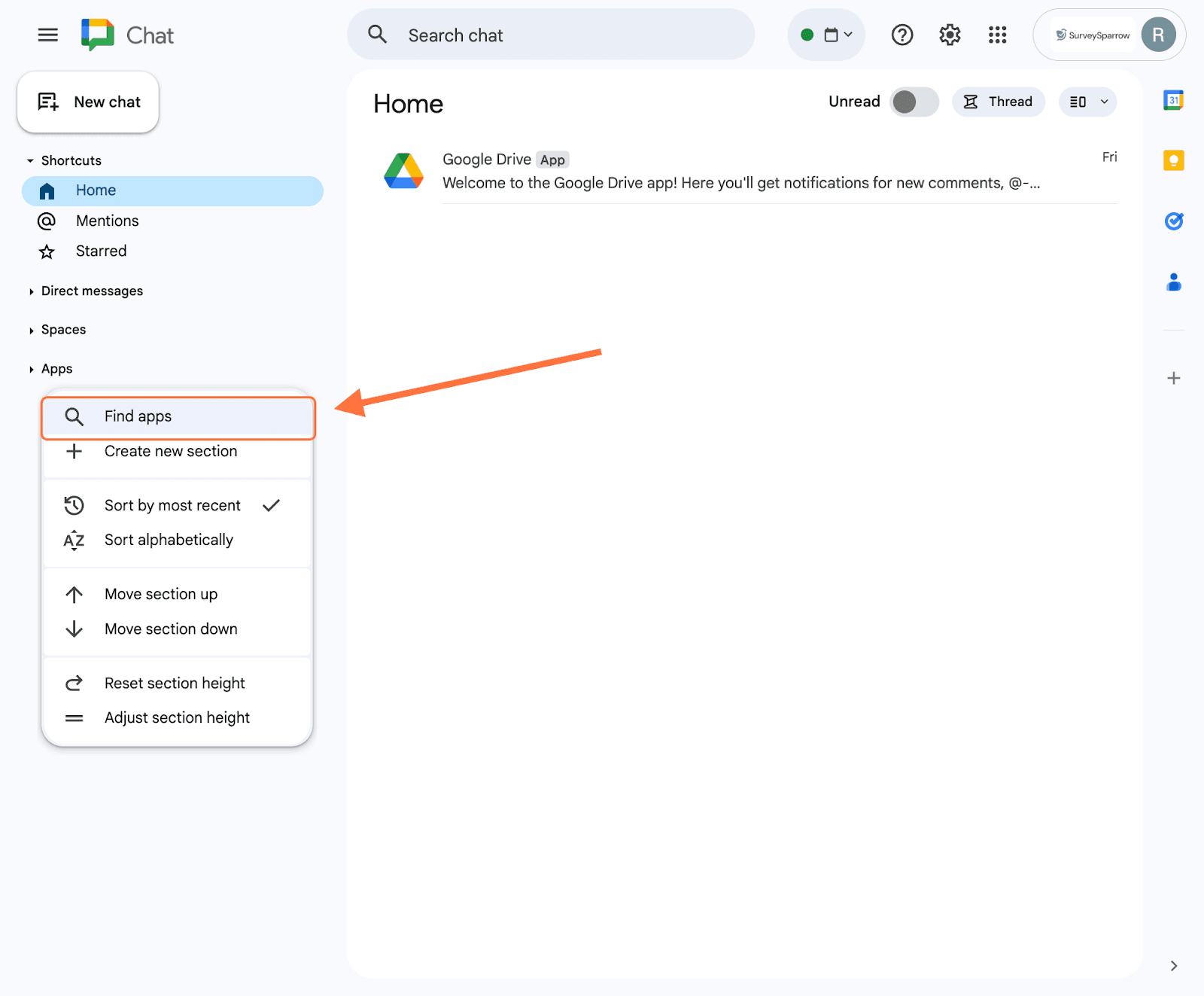Open Google Calendar in side panel

tap(1173, 100)
